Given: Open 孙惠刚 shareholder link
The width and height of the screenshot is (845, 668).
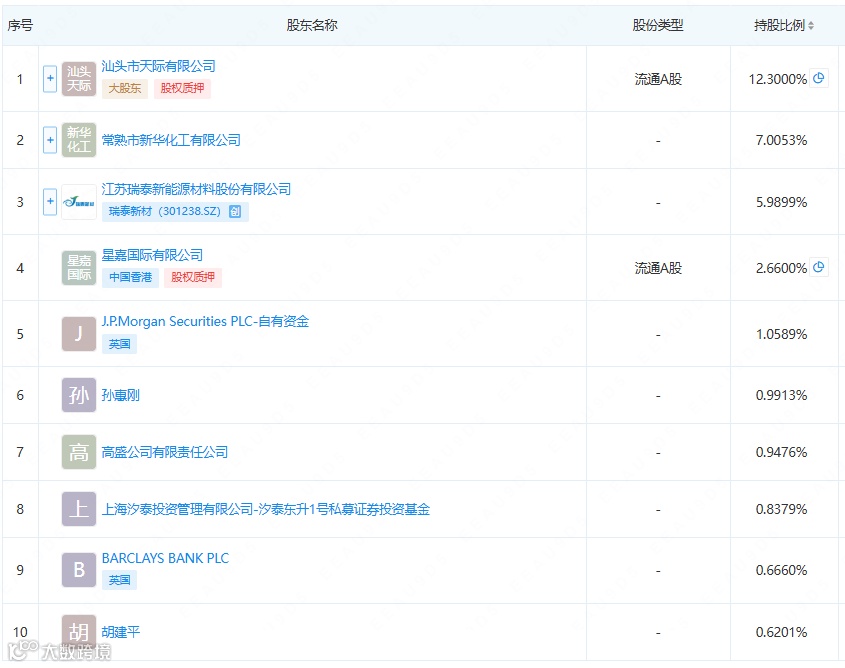Looking at the screenshot, I should point(121,395).
